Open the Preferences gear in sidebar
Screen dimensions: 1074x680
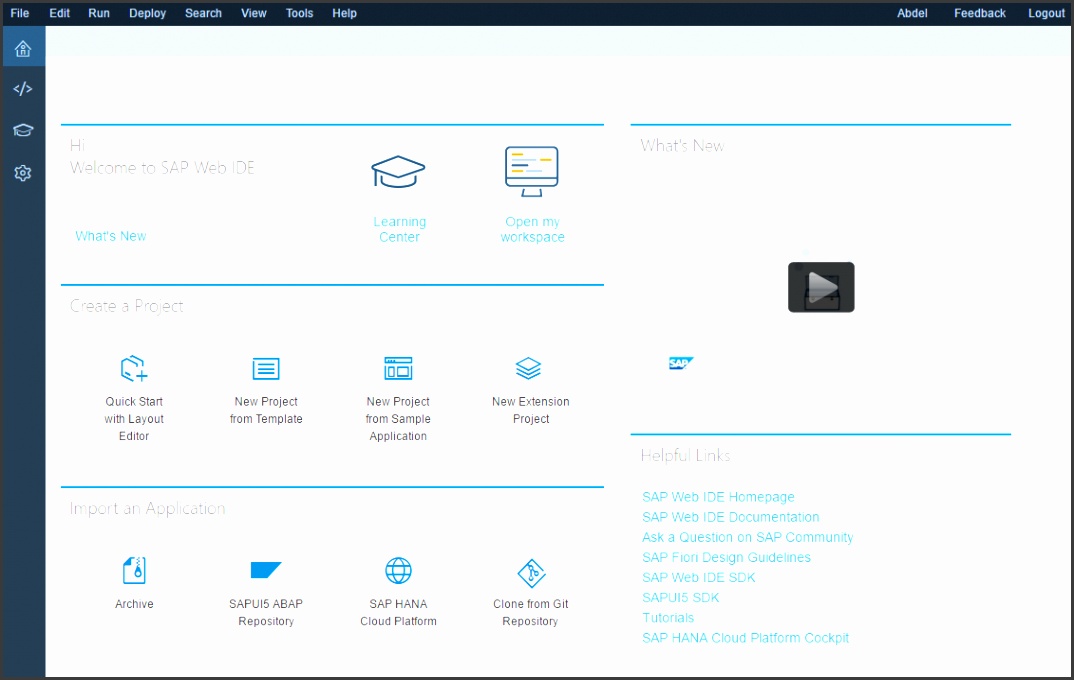click(22, 172)
